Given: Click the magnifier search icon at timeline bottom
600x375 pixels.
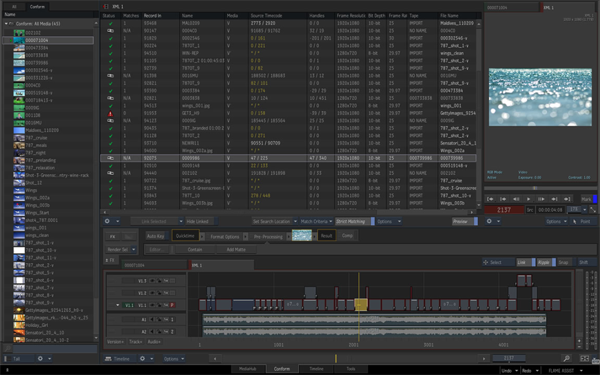Looking at the screenshot, I should (x=566, y=359).
